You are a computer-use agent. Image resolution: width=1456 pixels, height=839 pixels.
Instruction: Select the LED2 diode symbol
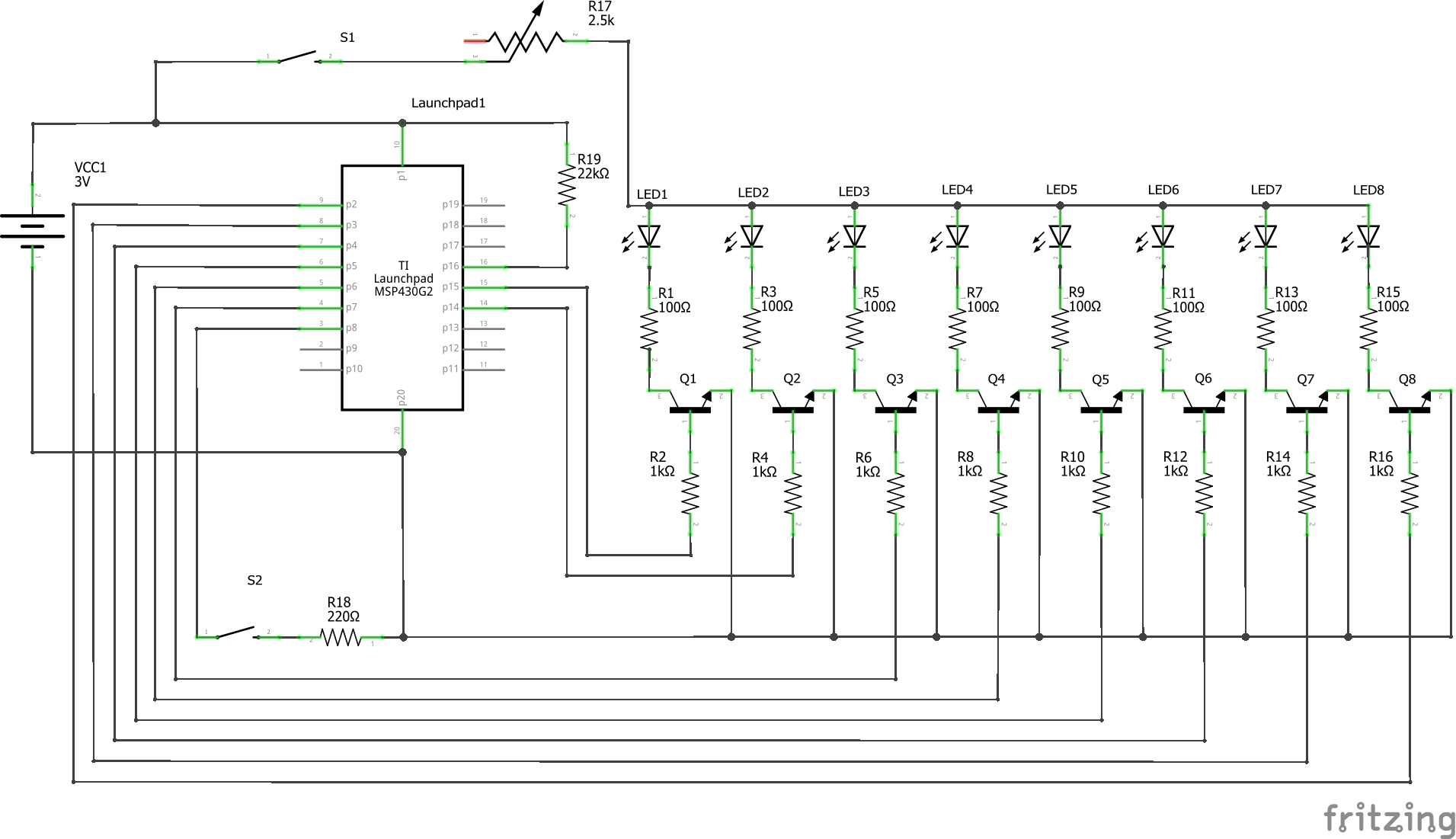point(745,238)
